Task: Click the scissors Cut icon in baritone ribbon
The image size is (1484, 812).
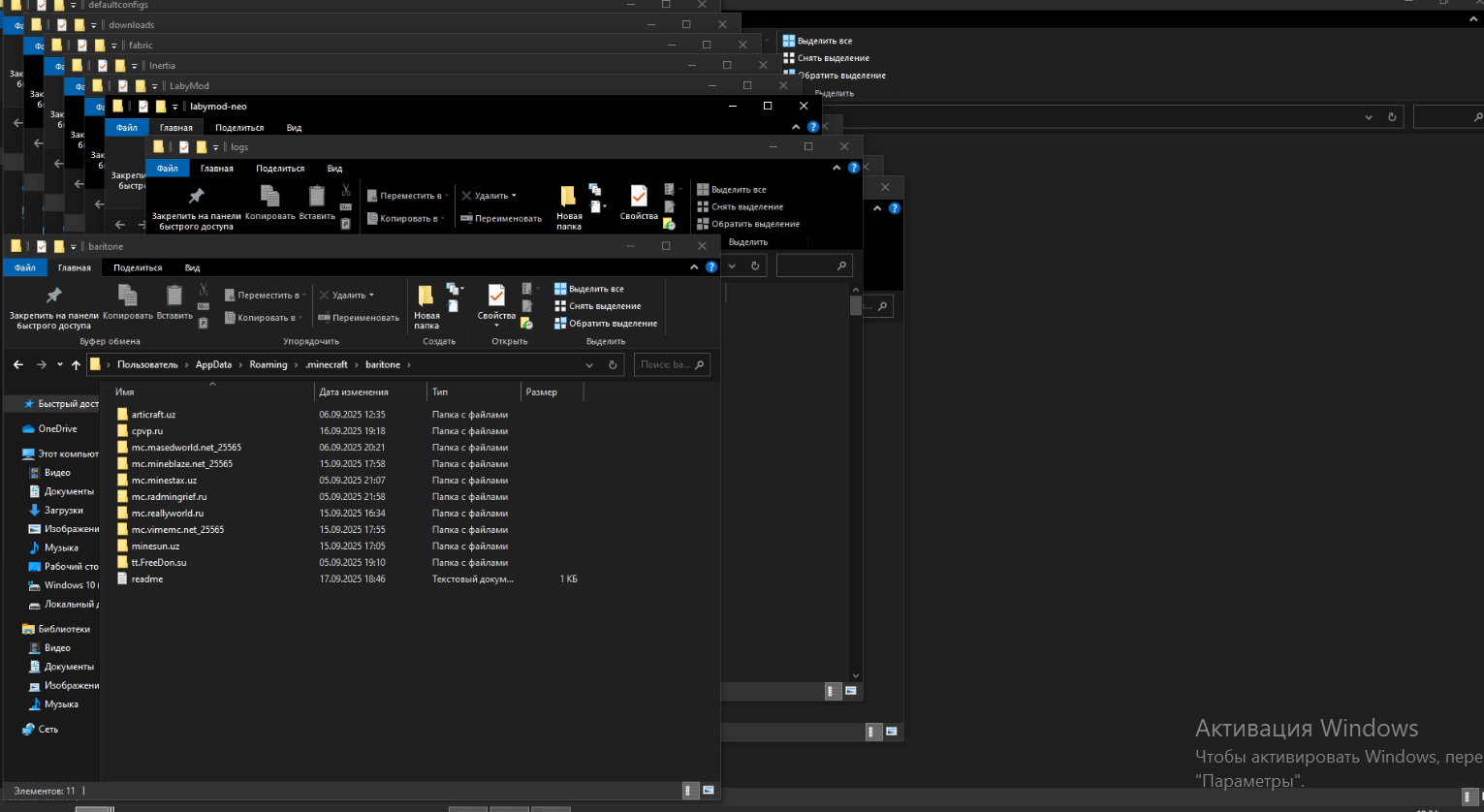Action: point(204,289)
